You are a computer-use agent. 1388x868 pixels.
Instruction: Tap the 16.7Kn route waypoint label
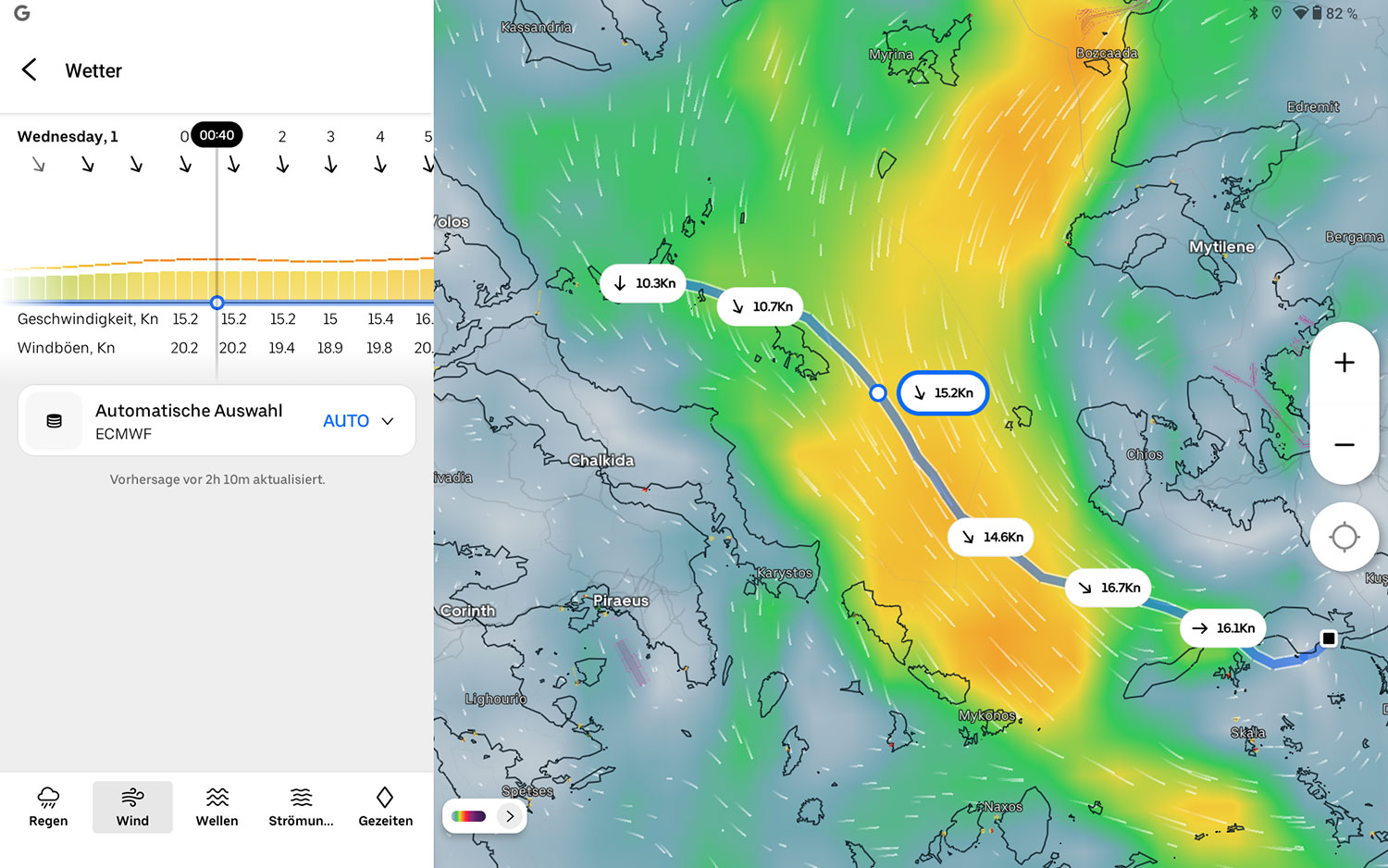tap(1109, 588)
